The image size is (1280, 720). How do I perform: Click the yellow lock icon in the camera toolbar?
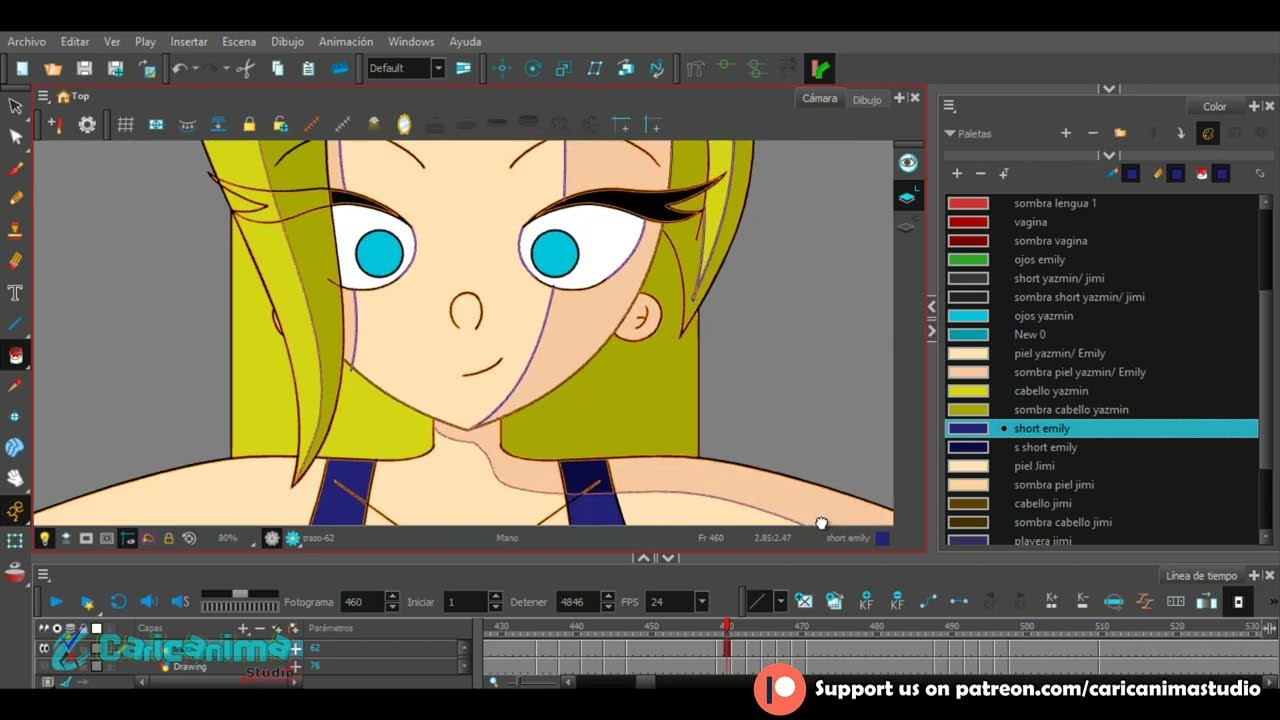[249, 125]
